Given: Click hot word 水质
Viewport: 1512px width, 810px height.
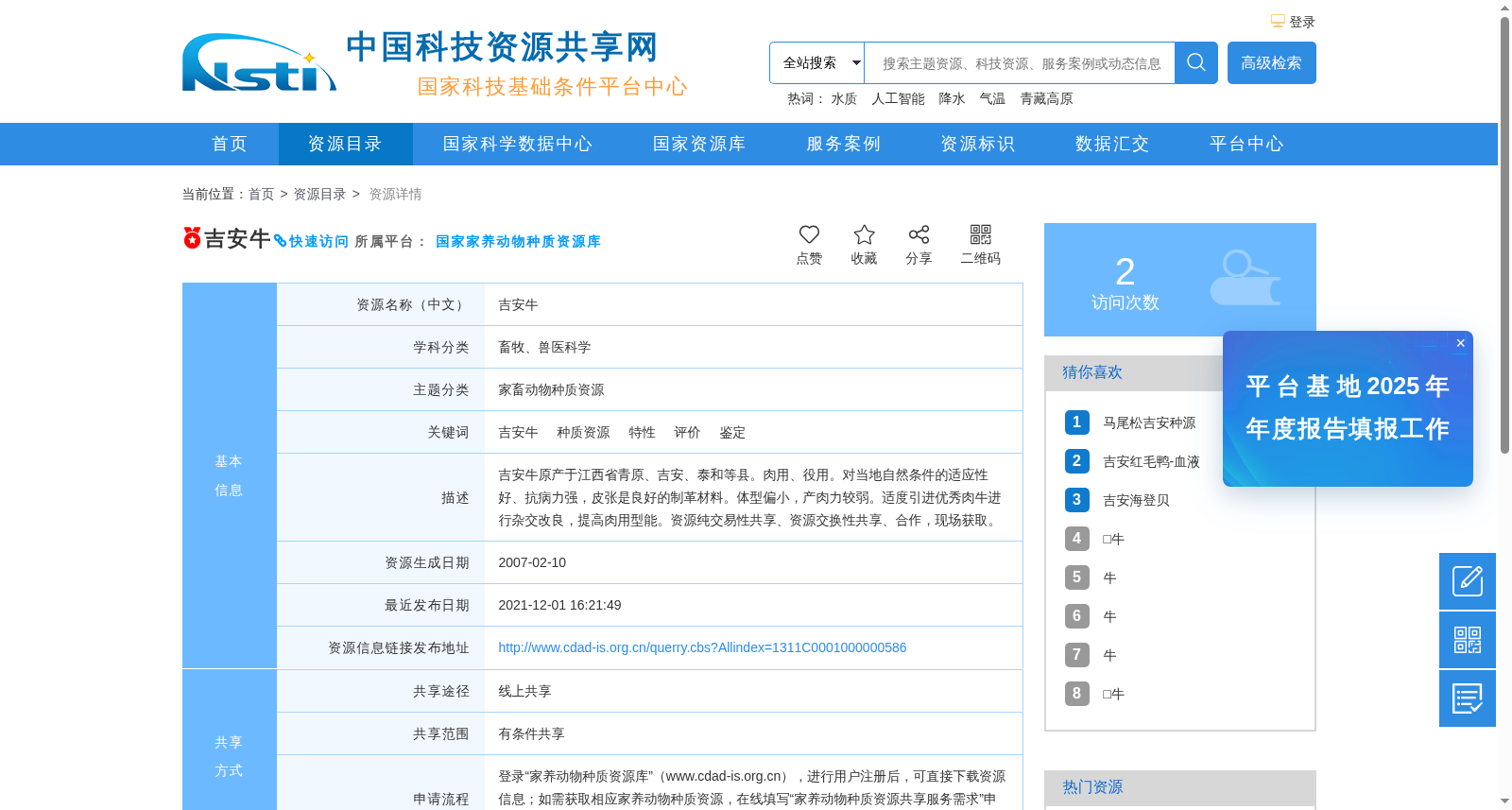Looking at the screenshot, I should coord(844,98).
